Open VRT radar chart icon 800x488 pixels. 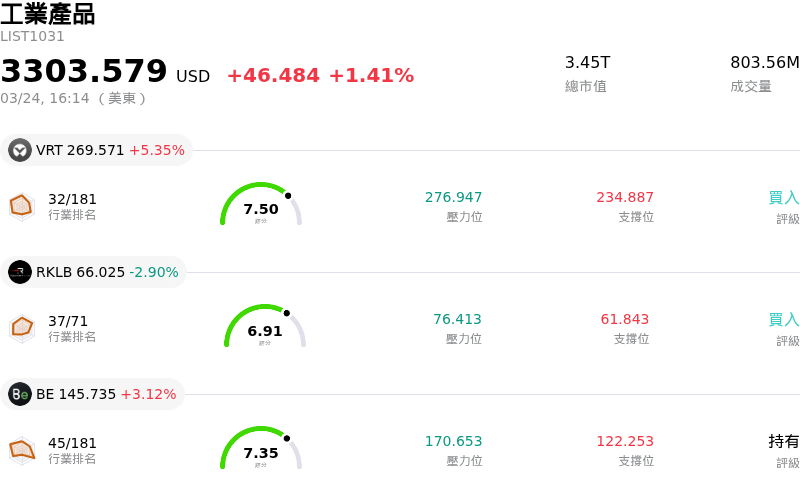(x=22, y=206)
